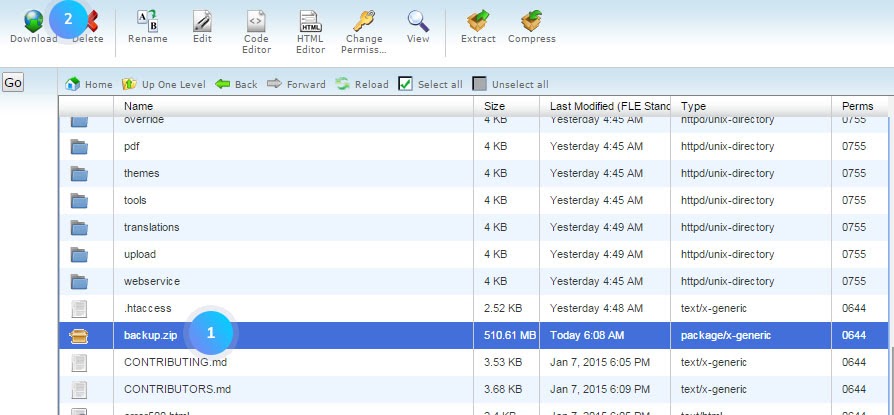Check the Select all checkbox
This screenshot has width=894, height=415.
tap(406, 84)
